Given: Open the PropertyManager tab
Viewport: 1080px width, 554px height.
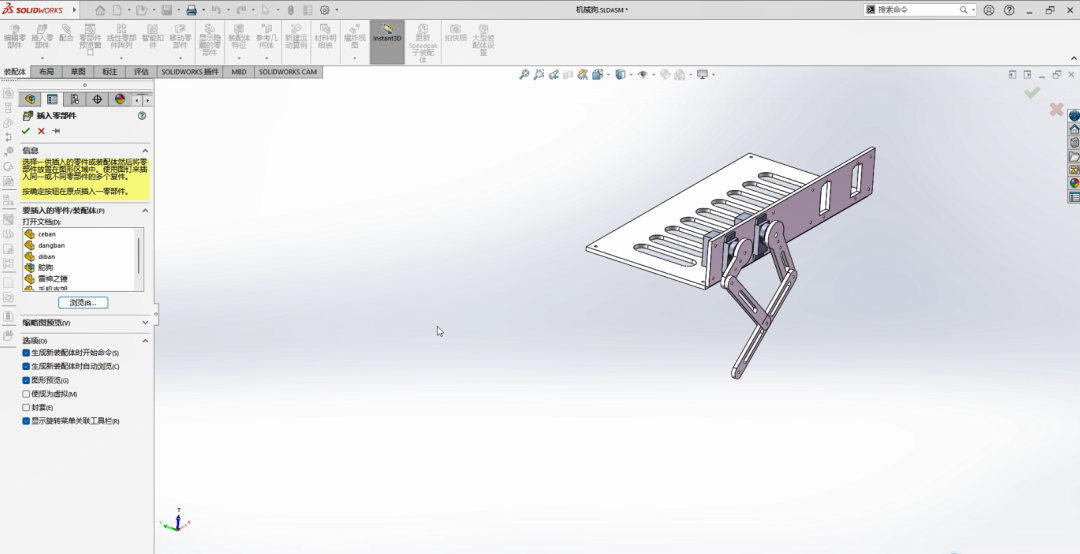Looking at the screenshot, I should point(52,99).
